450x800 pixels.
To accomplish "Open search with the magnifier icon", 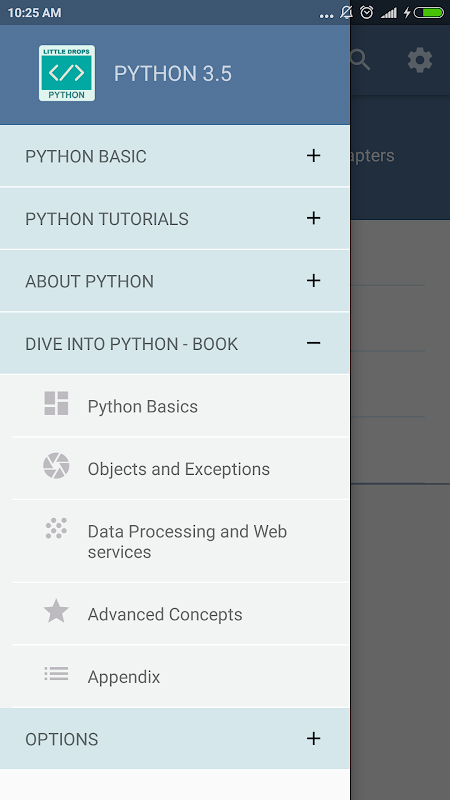I will (360, 60).
